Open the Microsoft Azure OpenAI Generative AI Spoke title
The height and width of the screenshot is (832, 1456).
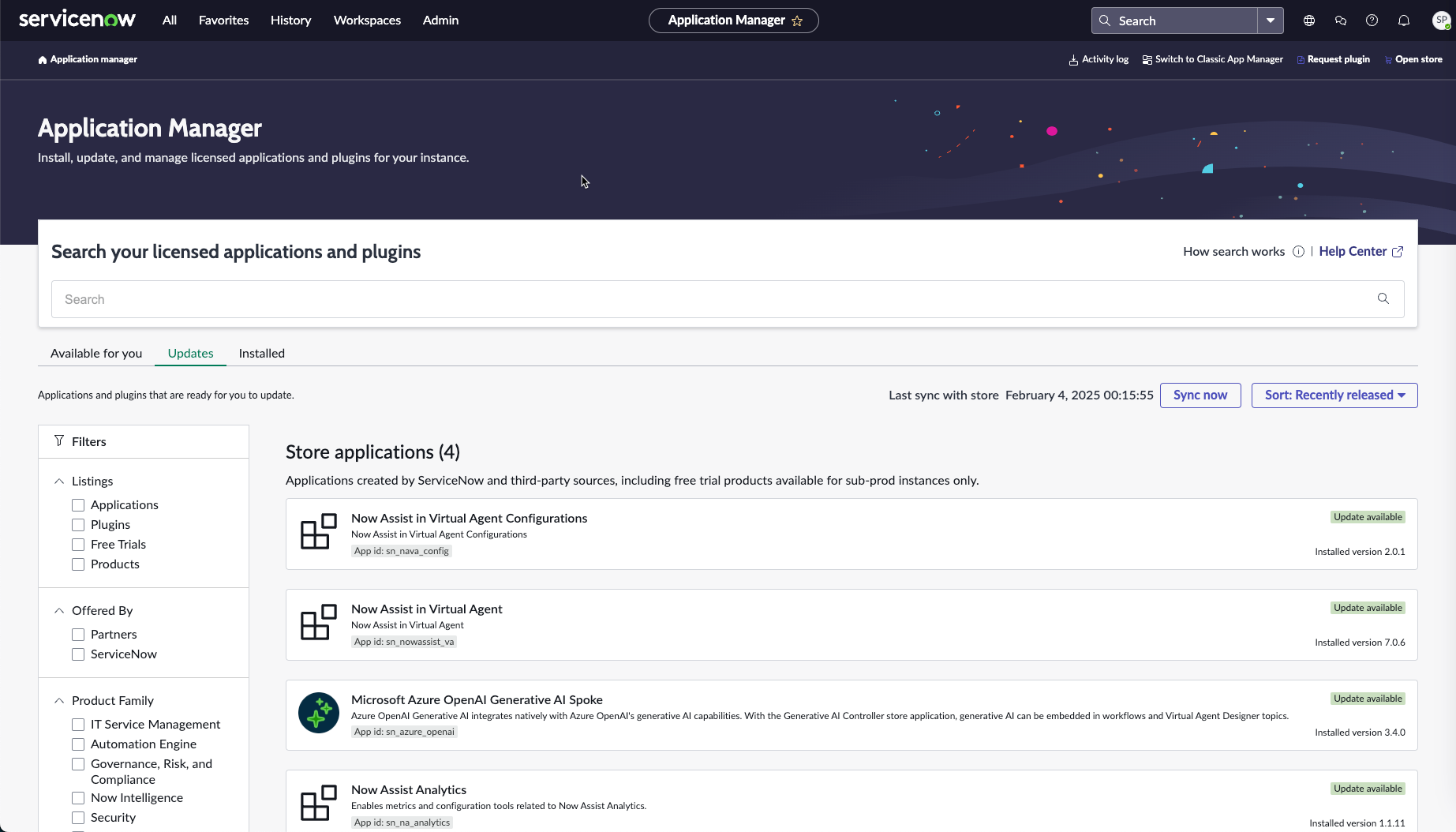click(477, 700)
